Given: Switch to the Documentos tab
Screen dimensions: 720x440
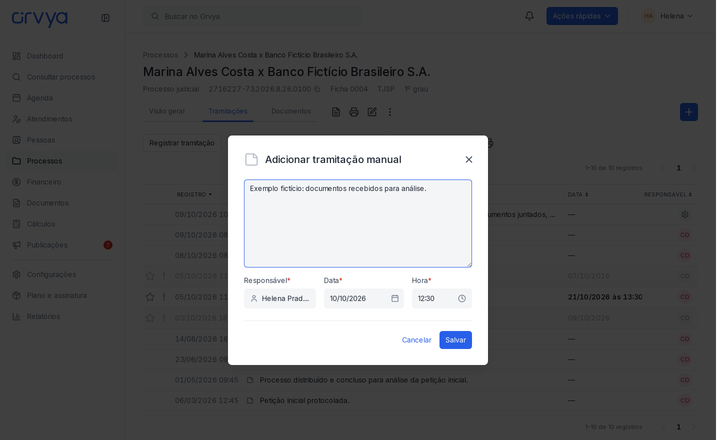Looking at the screenshot, I should click(291, 111).
